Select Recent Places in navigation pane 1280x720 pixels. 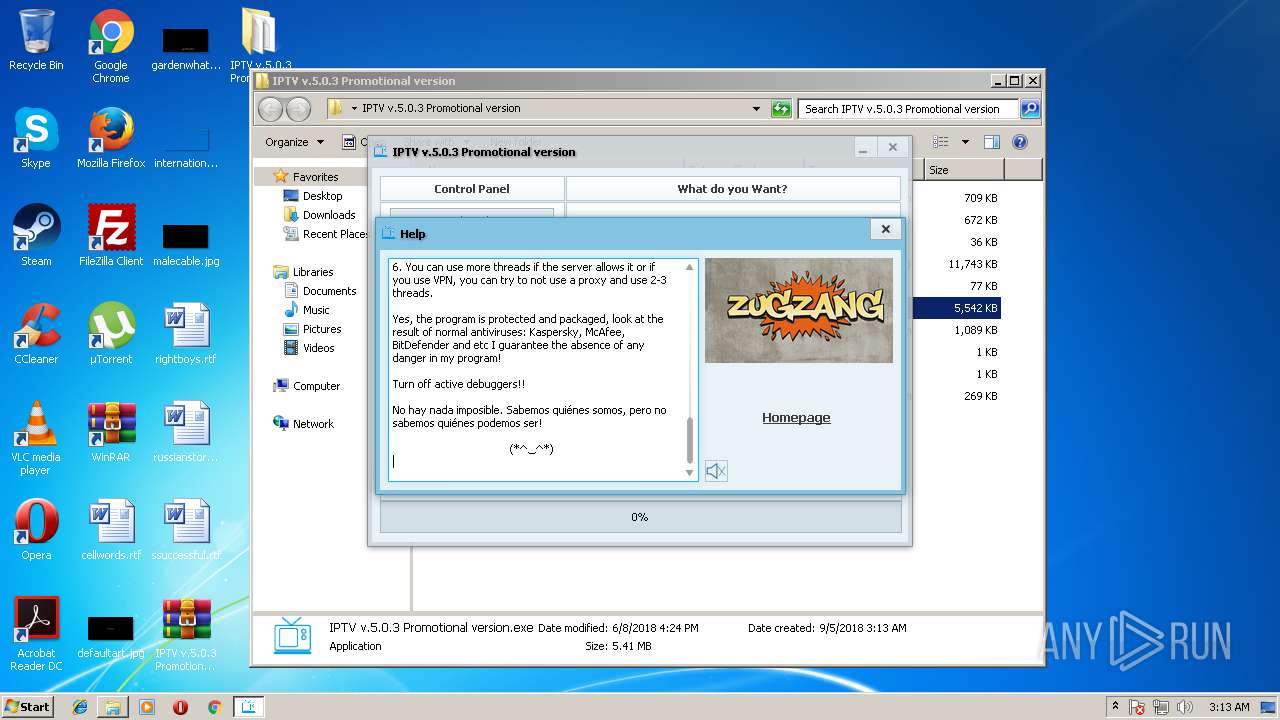(335, 234)
